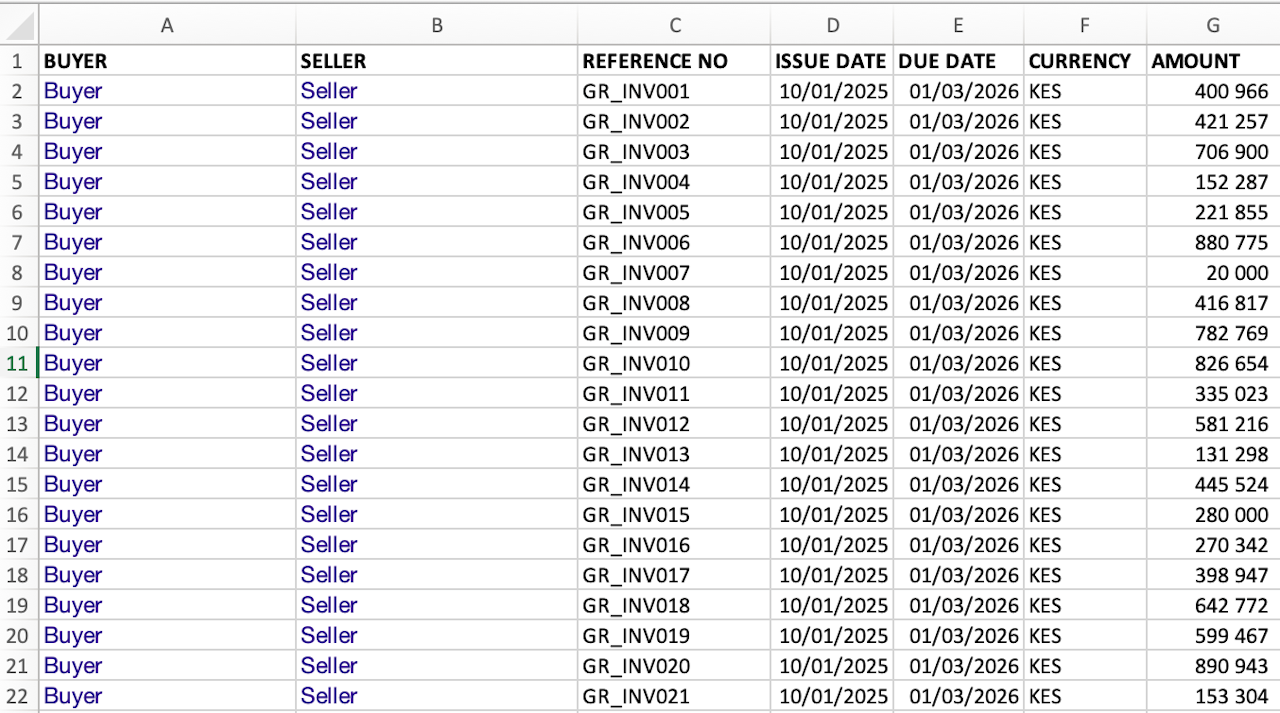Select row 22 header
Image resolution: width=1280 pixels, height=713 pixels.
18,696
